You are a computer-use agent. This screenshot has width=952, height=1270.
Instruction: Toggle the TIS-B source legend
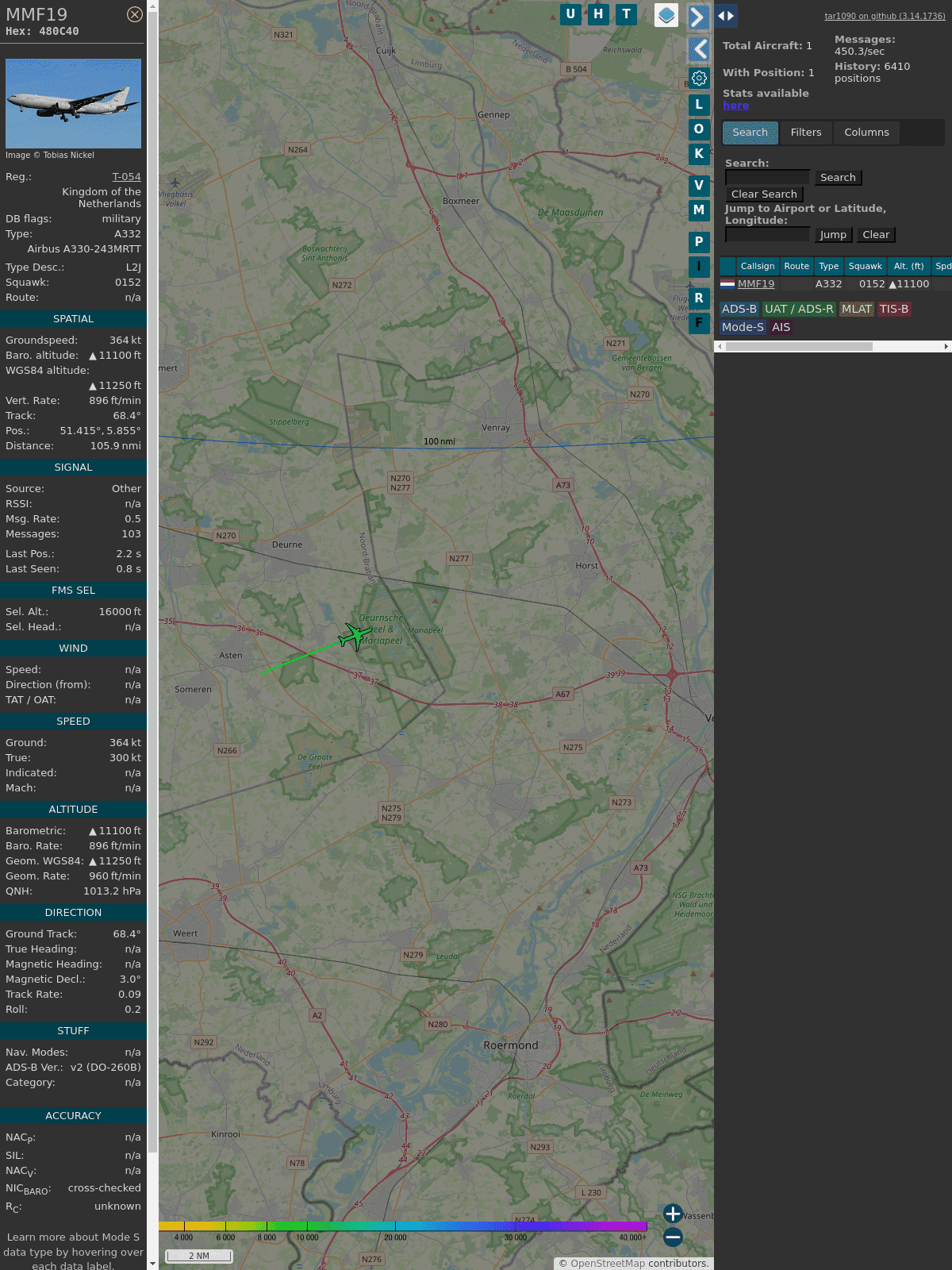click(894, 309)
